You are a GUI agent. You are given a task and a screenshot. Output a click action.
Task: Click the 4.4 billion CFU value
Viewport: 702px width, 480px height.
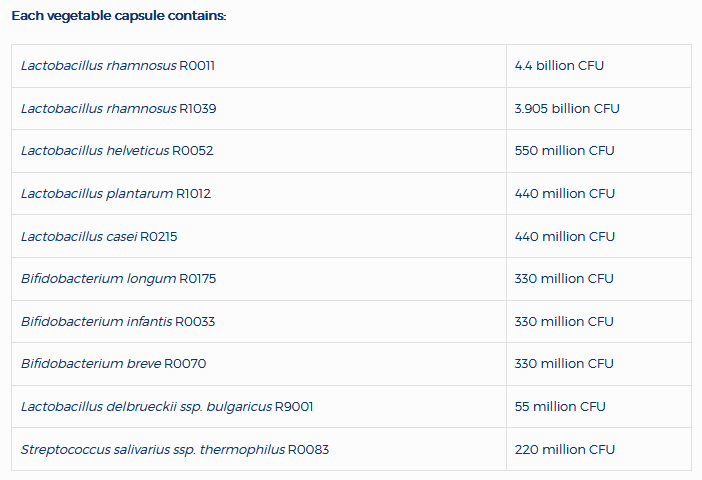[559, 66]
